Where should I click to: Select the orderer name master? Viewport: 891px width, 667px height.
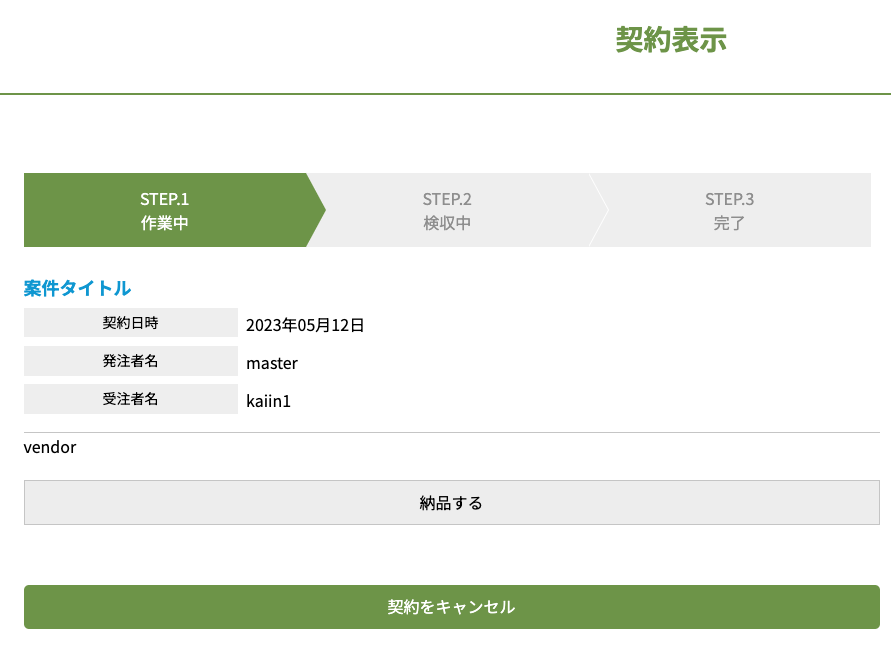tap(272, 363)
